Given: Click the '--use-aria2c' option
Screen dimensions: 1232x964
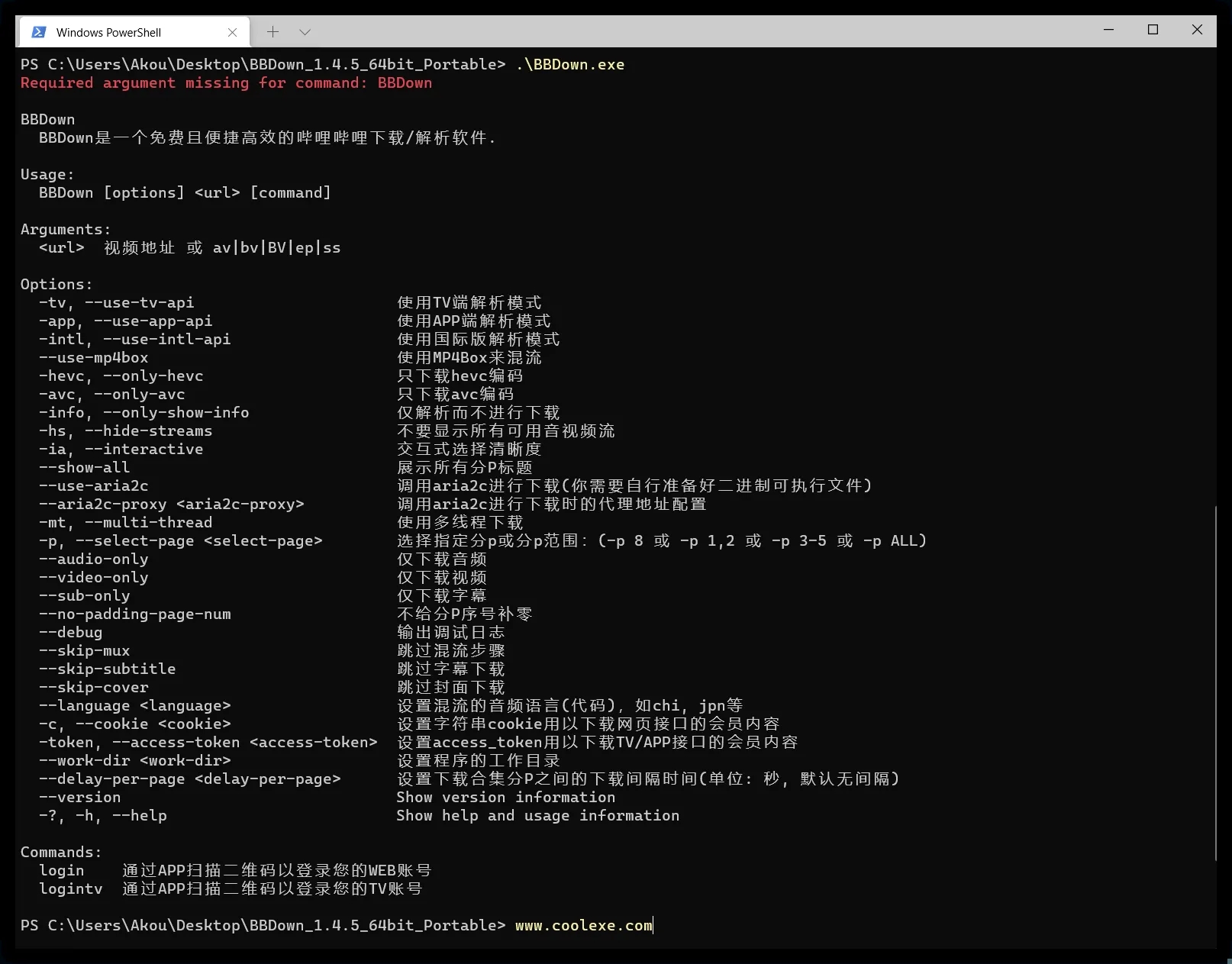Looking at the screenshot, I should pyautogui.click(x=94, y=485).
